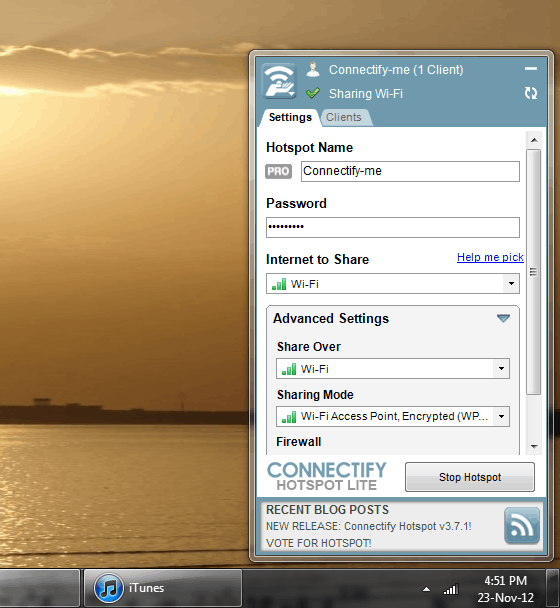Click the Connectify-me (1 Client) status text
Screen dimensions: 560x608
pos(396,70)
